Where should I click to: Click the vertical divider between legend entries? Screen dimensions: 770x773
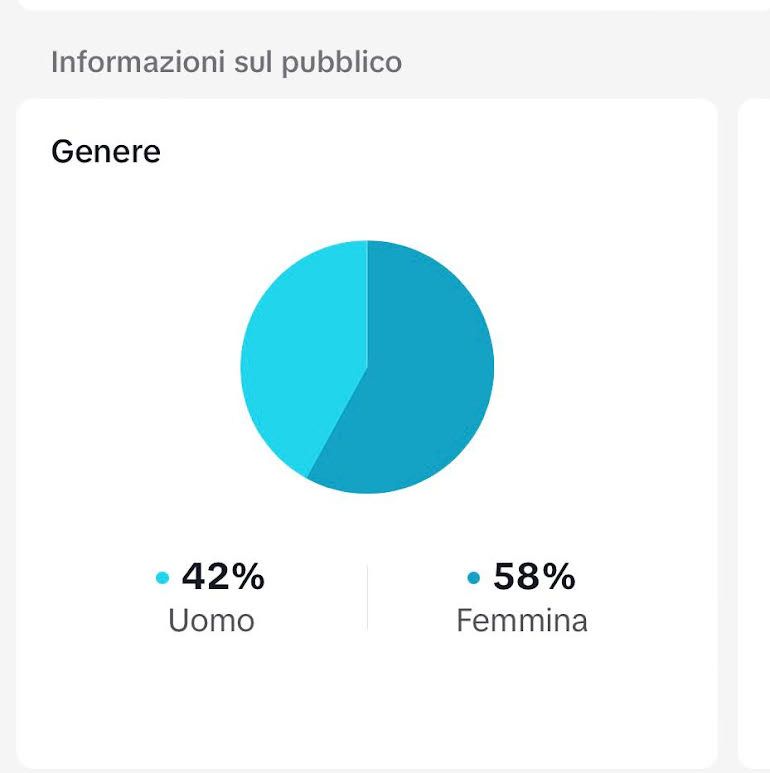point(367,598)
